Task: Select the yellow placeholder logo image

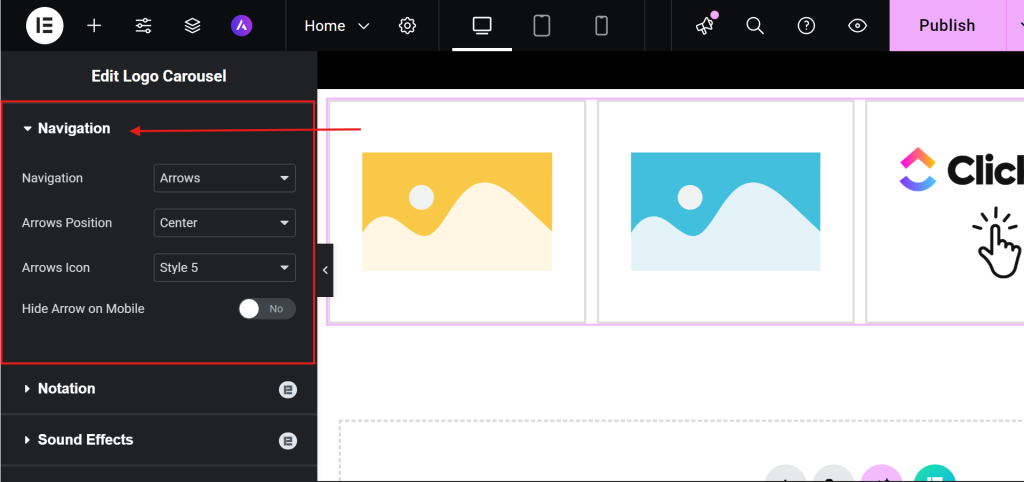Action: [457, 212]
